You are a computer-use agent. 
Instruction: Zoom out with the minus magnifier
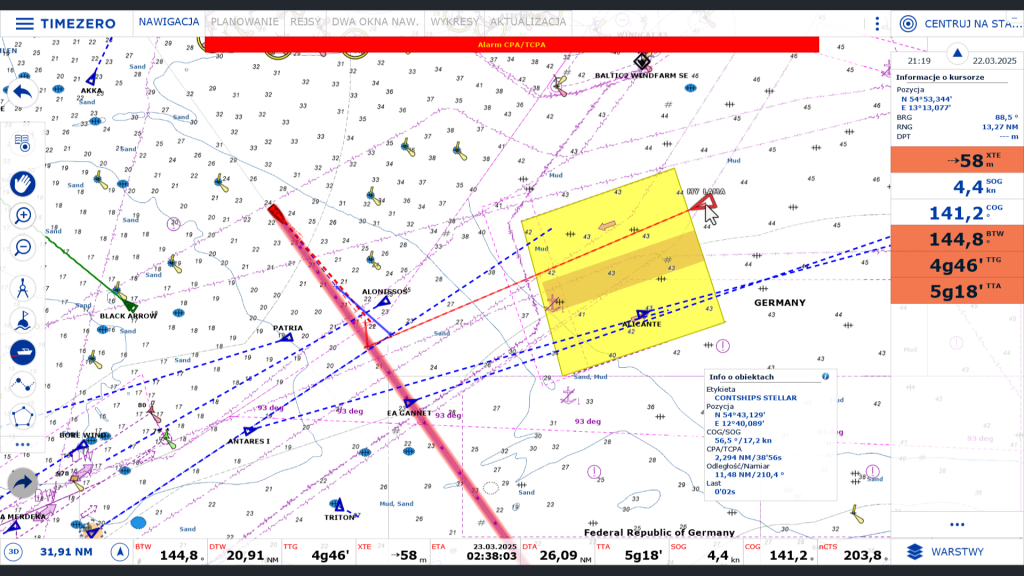(x=22, y=247)
